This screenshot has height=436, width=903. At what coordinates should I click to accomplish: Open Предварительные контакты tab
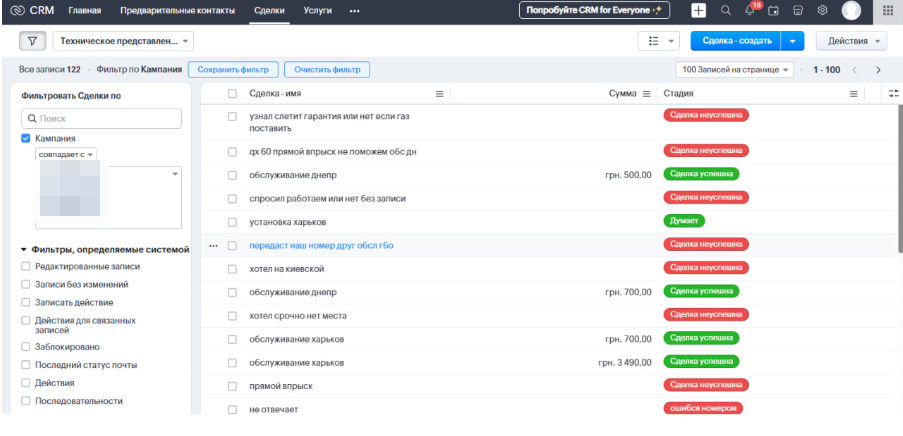click(177, 10)
